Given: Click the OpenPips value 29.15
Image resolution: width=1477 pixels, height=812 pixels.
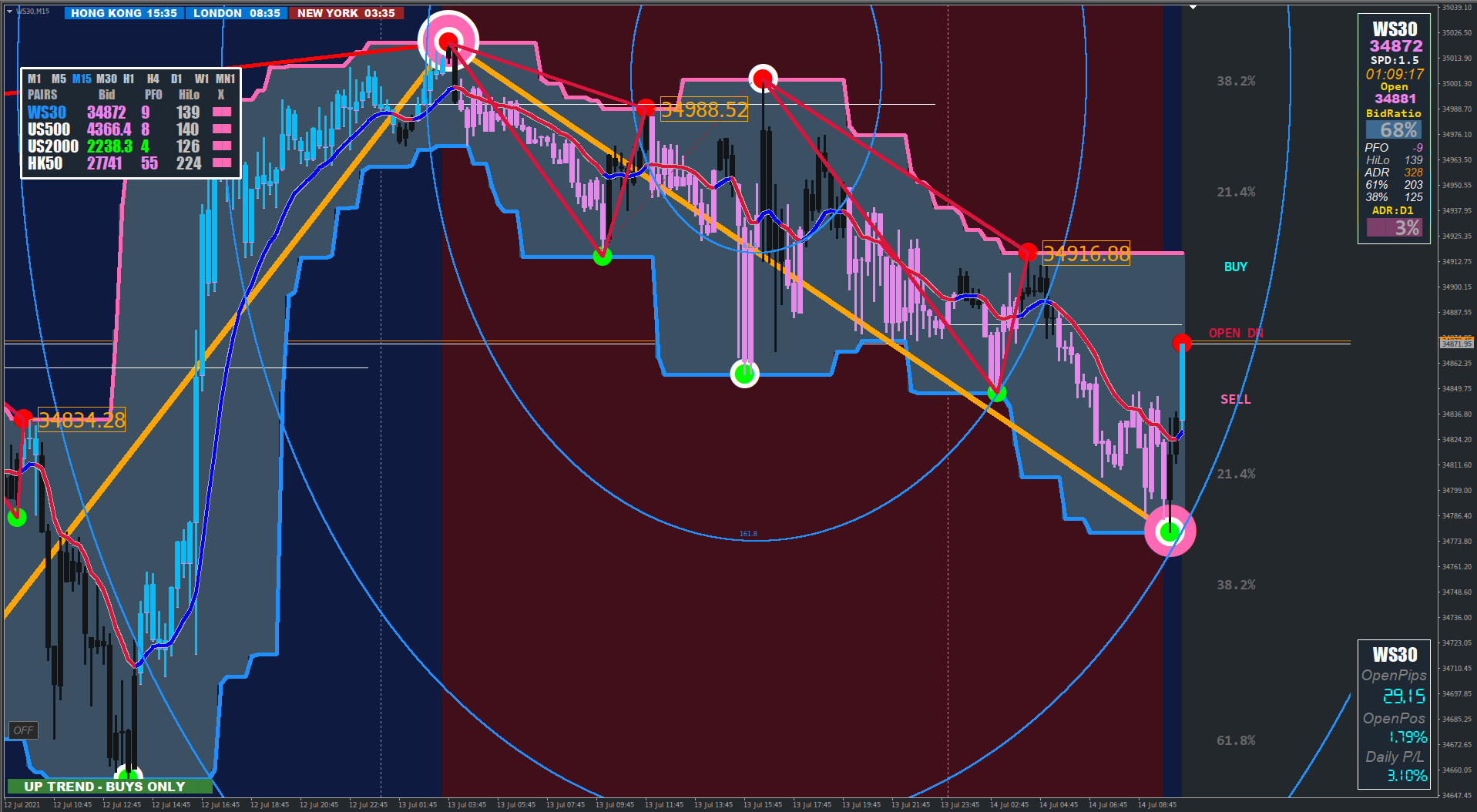Looking at the screenshot, I should [1404, 696].
